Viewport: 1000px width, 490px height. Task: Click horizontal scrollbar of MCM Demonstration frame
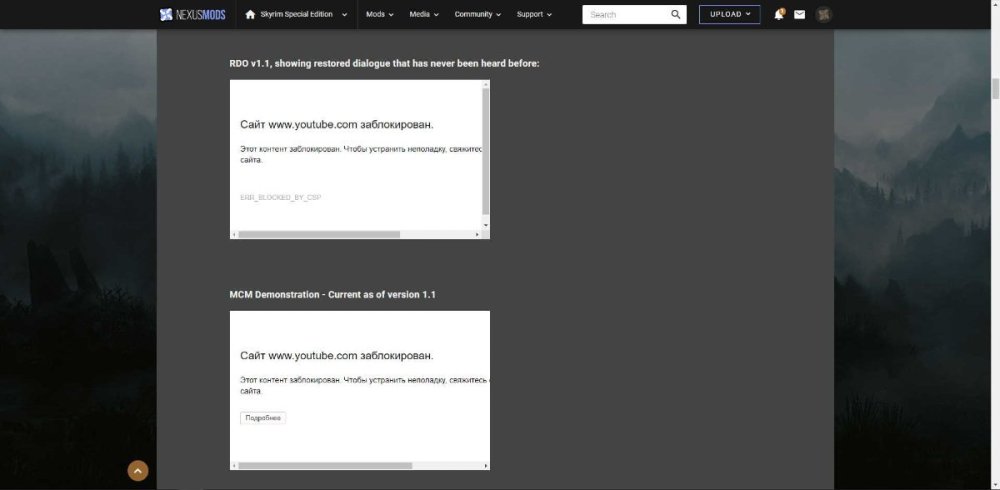pyautogui.click(x=325, y=466)
